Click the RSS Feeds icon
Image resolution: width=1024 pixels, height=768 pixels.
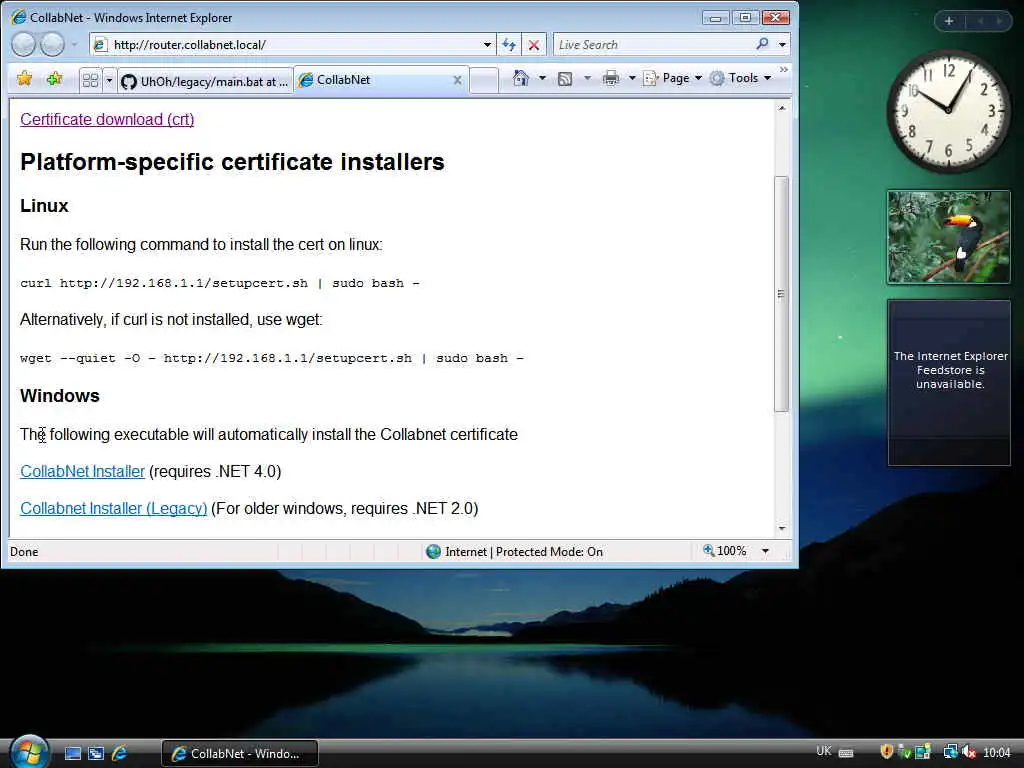point(565,79)
